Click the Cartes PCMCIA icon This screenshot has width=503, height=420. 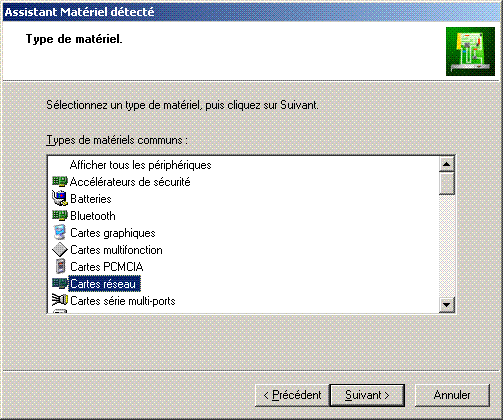[x=60, y=267]
